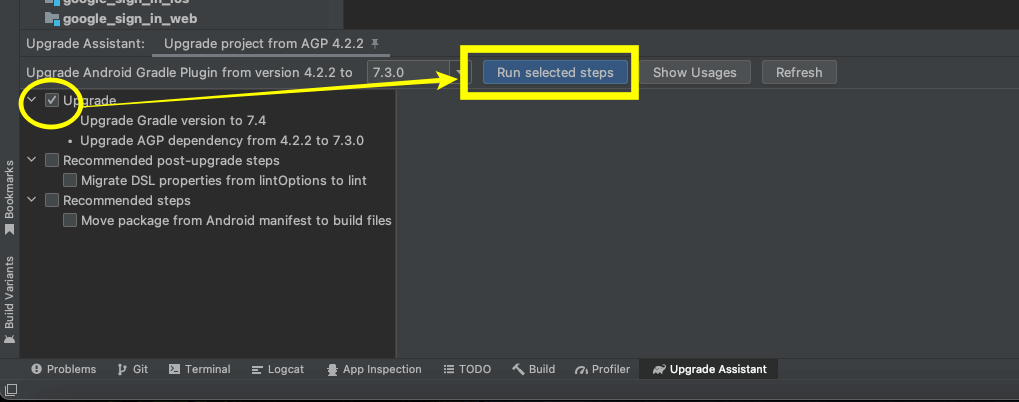Open the Profiler icon
Screen dimensions: 1019x402
581,370
